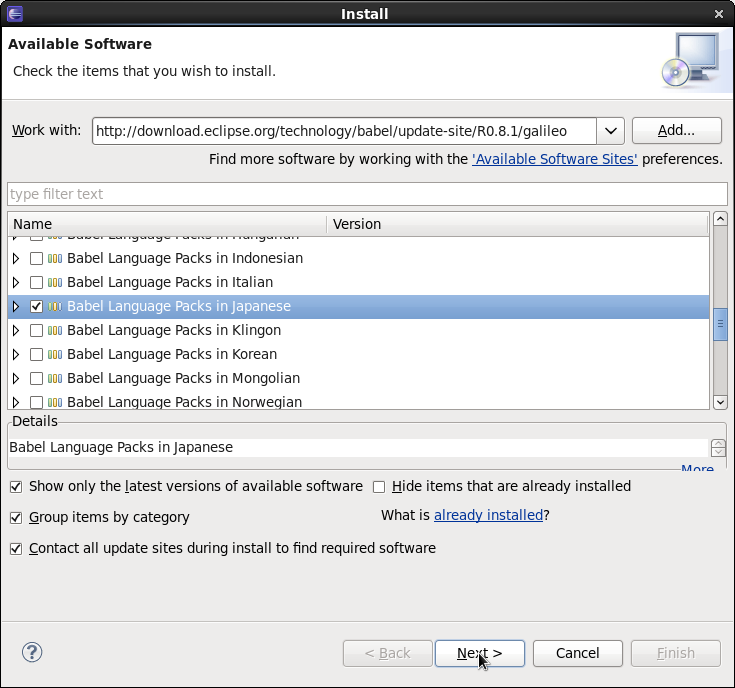Click the Eclipse icon in the title bar

(15, 14)
